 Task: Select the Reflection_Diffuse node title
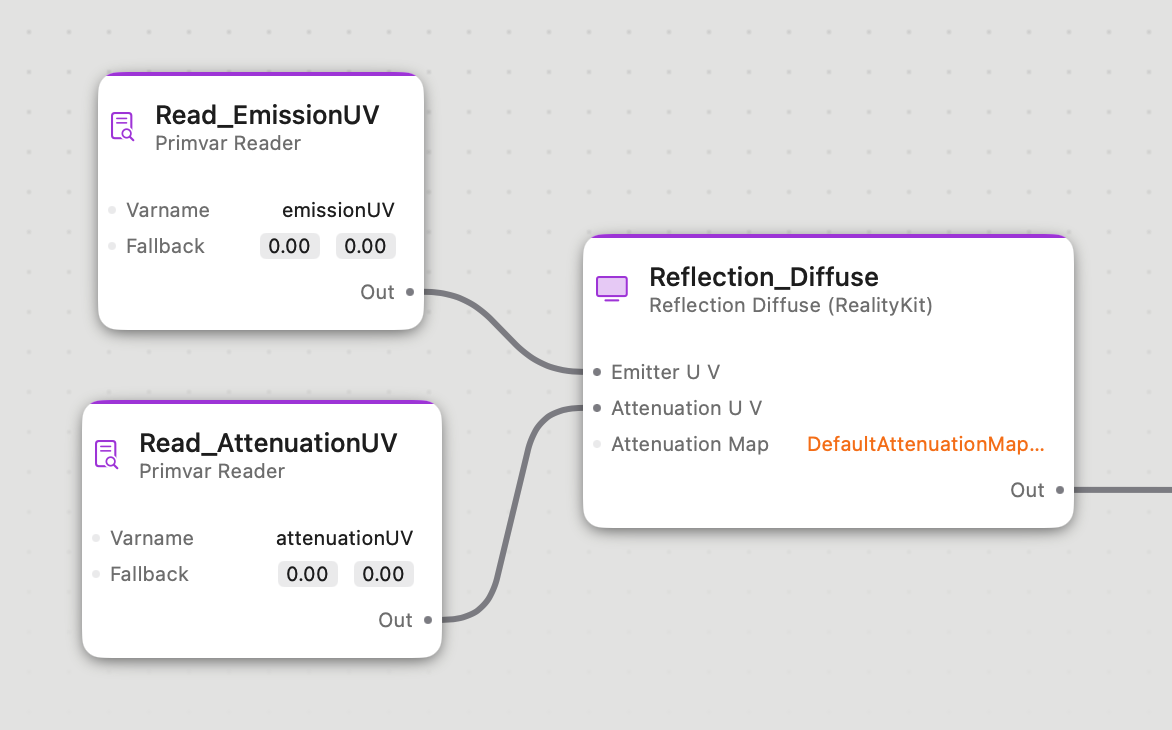click(x=764, y=277)
